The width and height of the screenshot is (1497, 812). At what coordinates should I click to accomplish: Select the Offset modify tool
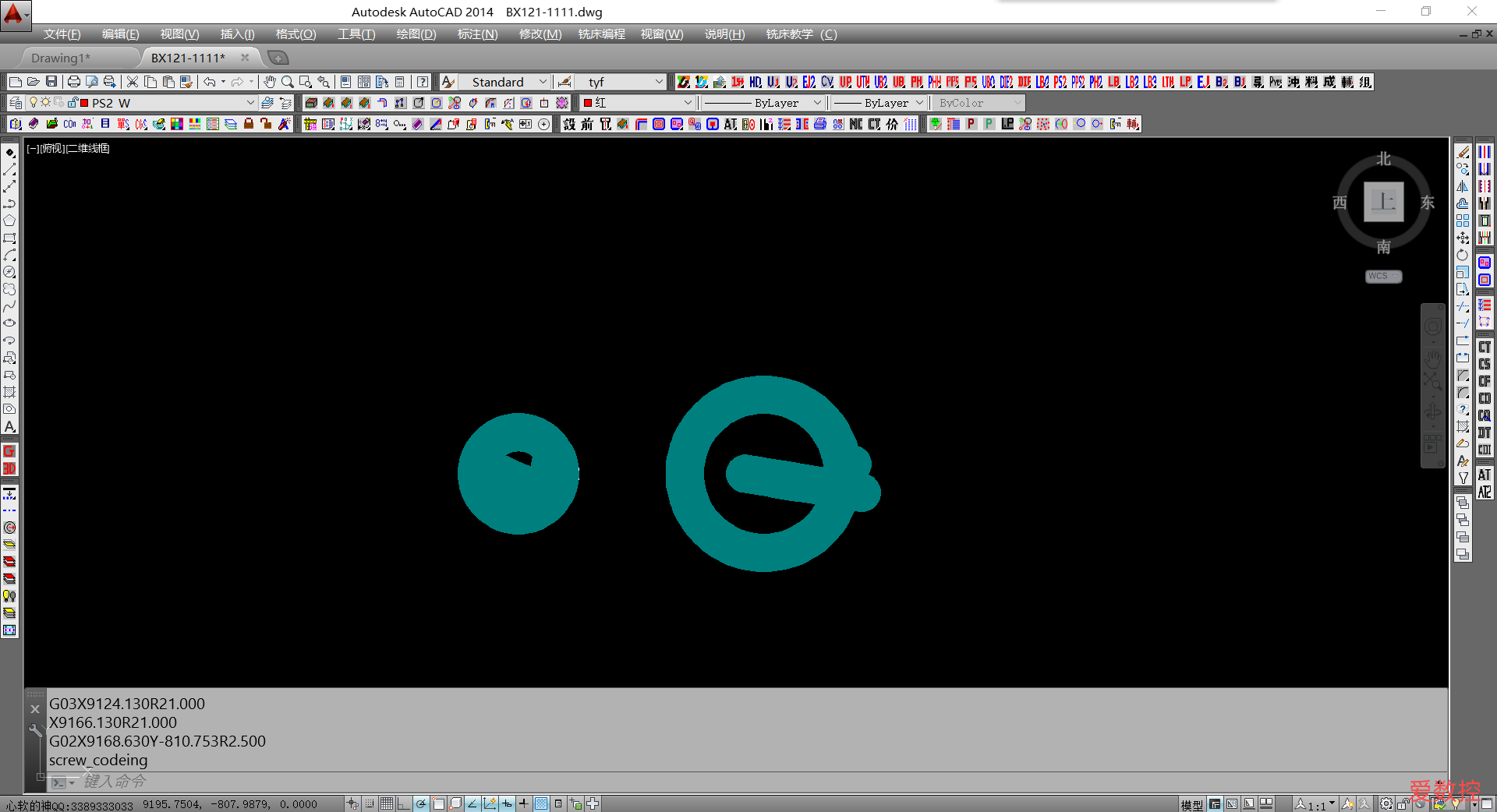[x=1463, y=203]
